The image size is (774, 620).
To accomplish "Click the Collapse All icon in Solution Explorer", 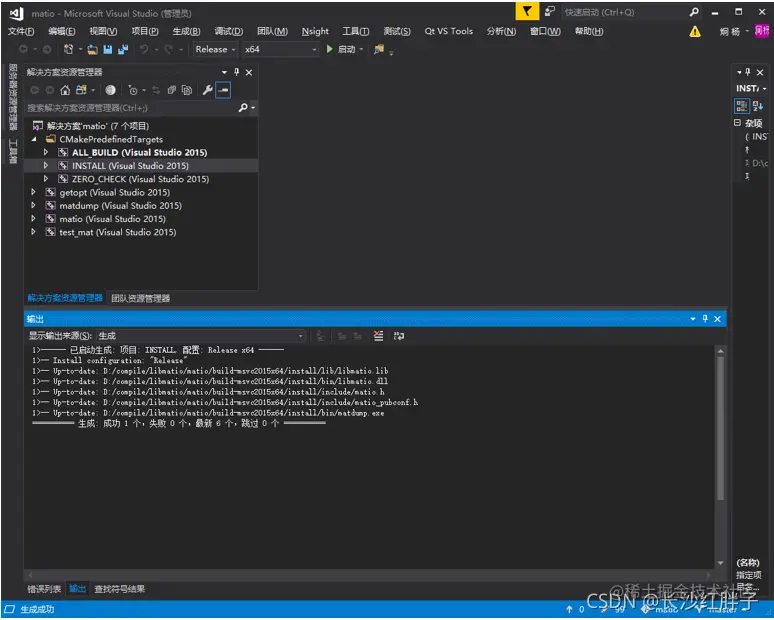I will 172,90.
